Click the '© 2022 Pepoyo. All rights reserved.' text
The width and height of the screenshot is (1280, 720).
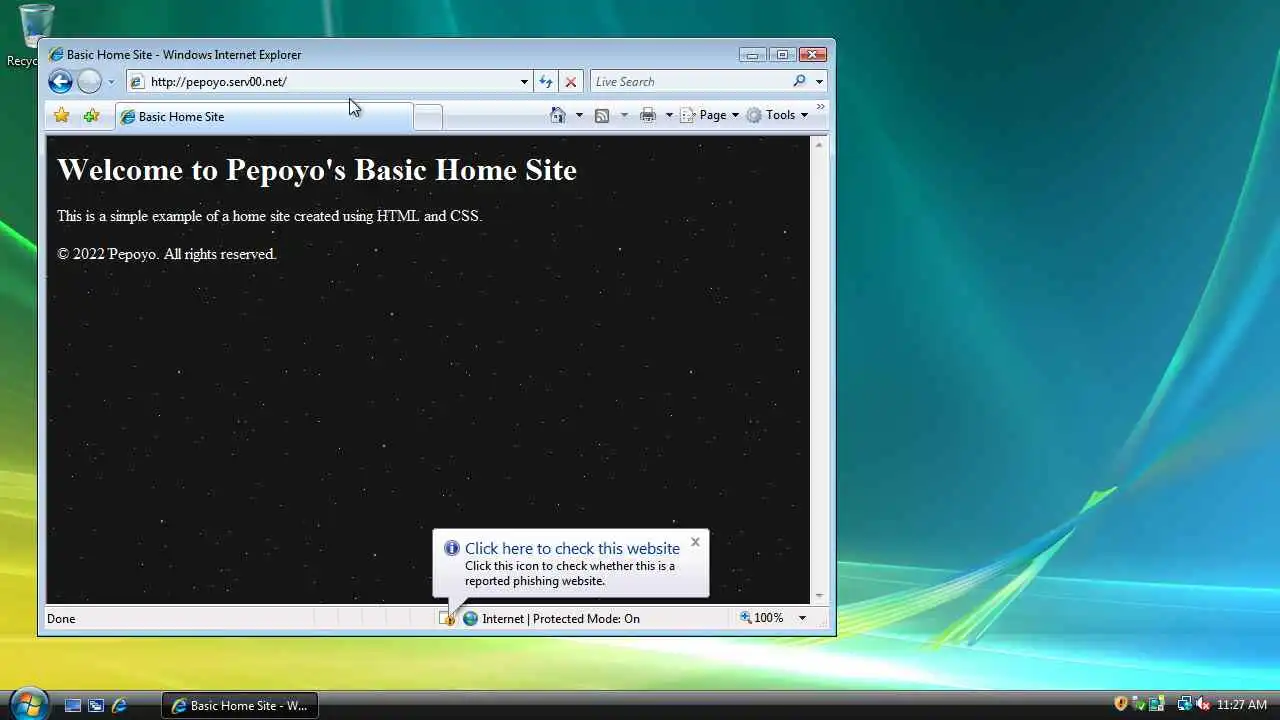point(166,254)
